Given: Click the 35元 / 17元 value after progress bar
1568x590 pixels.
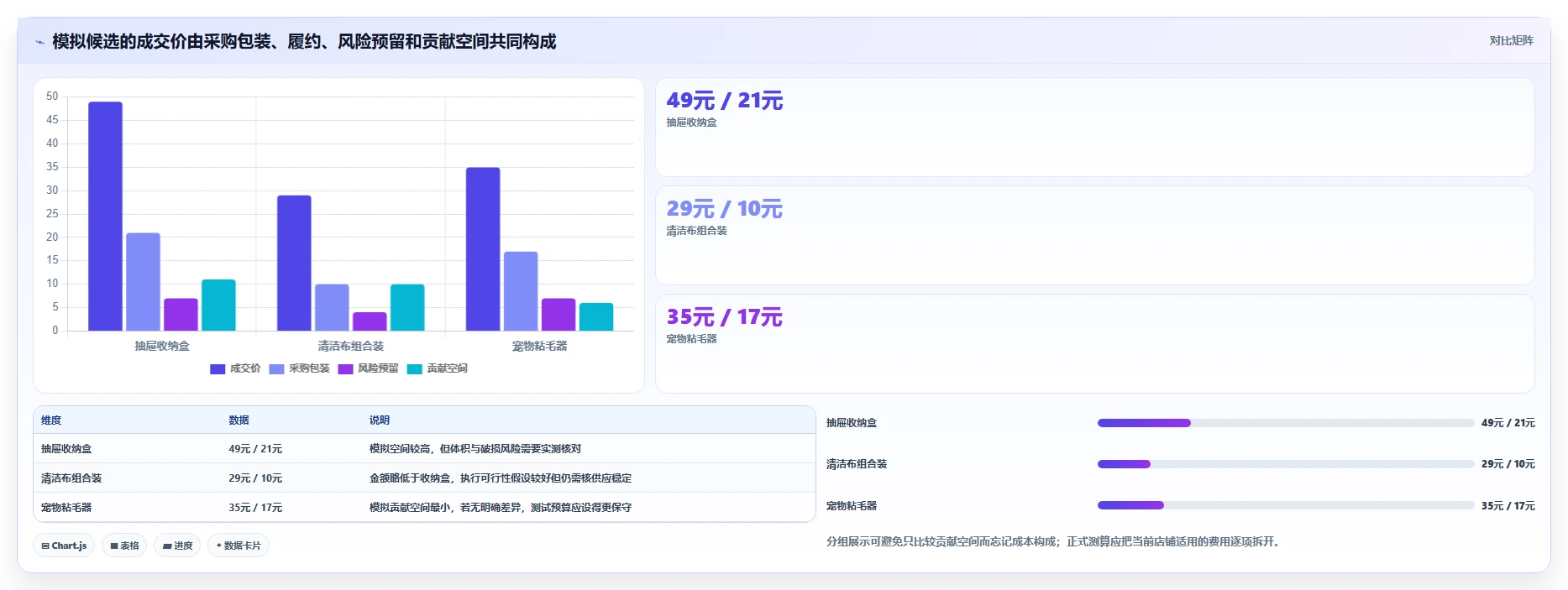Looking at the screenshot, I should (1508, 506).
